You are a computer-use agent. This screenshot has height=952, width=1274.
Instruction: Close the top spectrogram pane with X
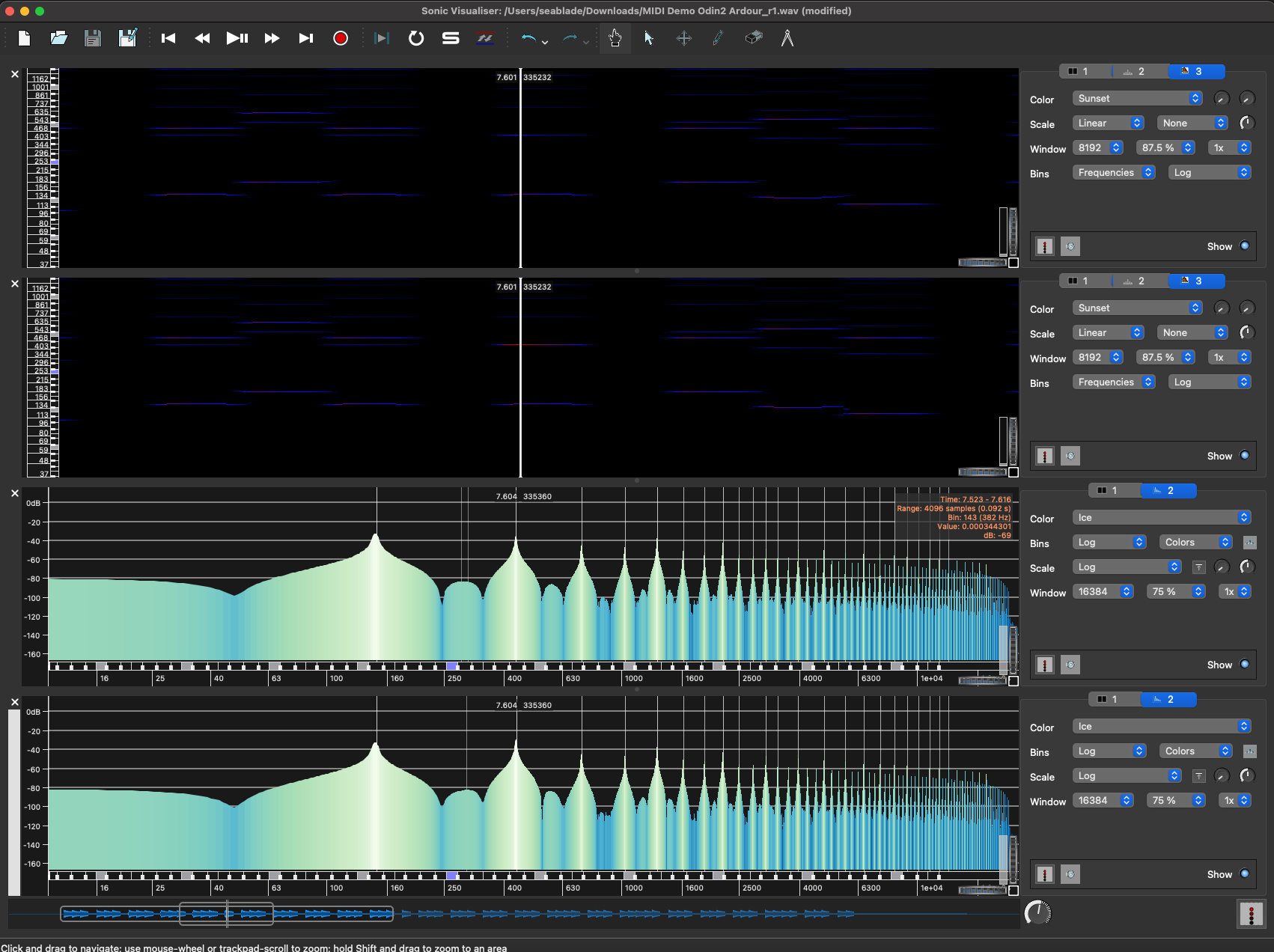coord(15,74)
